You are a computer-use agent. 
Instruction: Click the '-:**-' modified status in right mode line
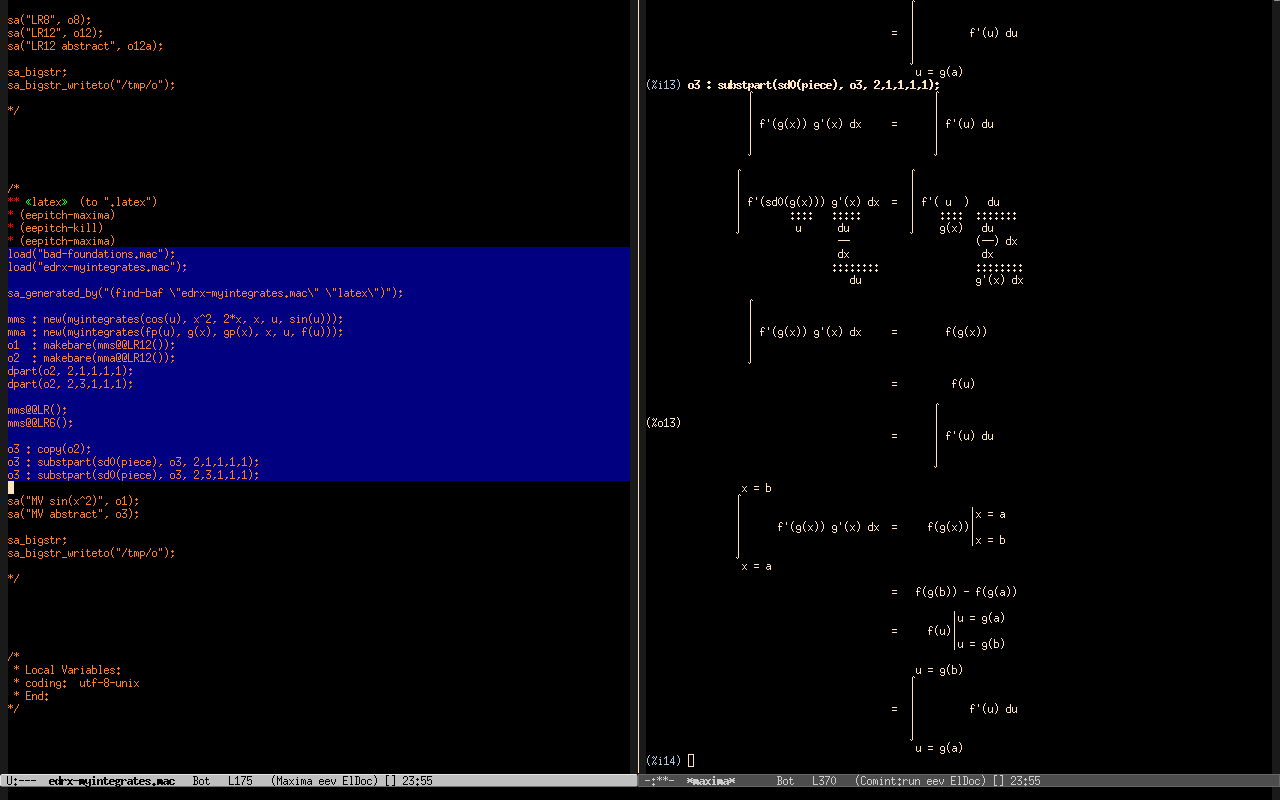[x=661, y=781]
